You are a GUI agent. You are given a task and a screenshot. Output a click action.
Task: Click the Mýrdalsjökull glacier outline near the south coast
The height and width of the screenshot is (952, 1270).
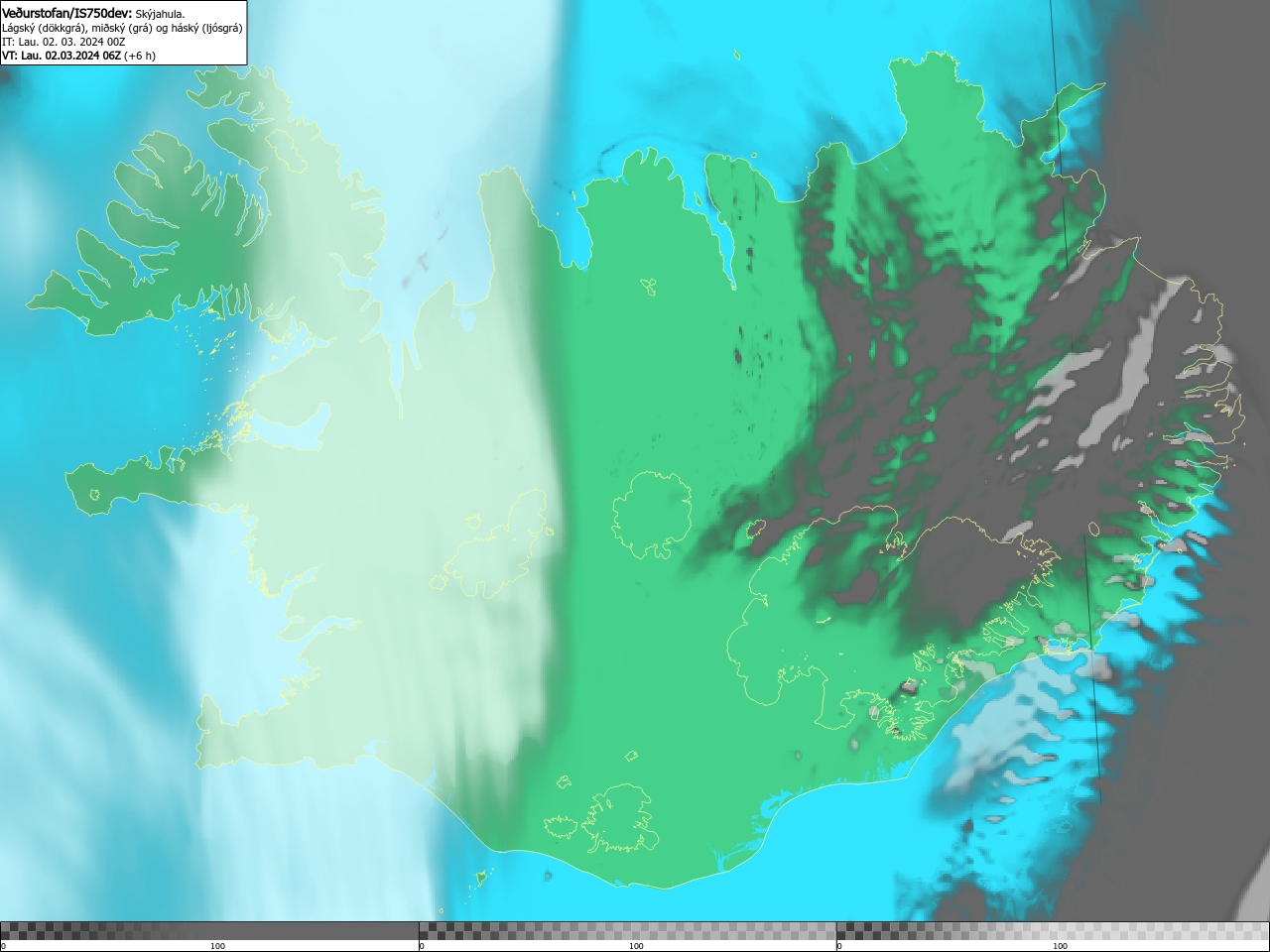click(621, 819)
